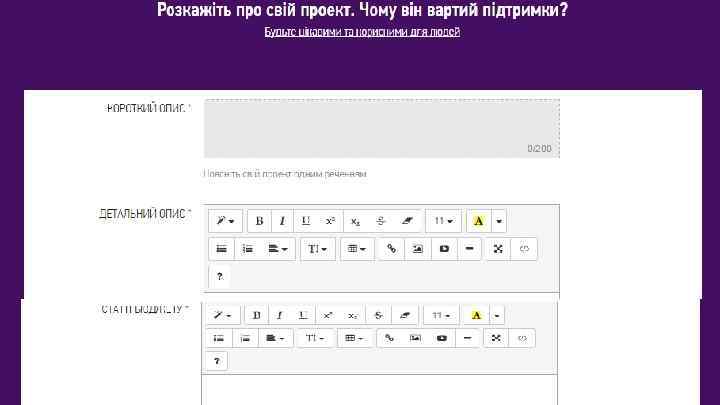Image resolution: width=720 pixels, height=405 pixels.
Task: Open paragraph alignment dropdown in Статті бюджету editor
Action: click(x=276, y=338)
